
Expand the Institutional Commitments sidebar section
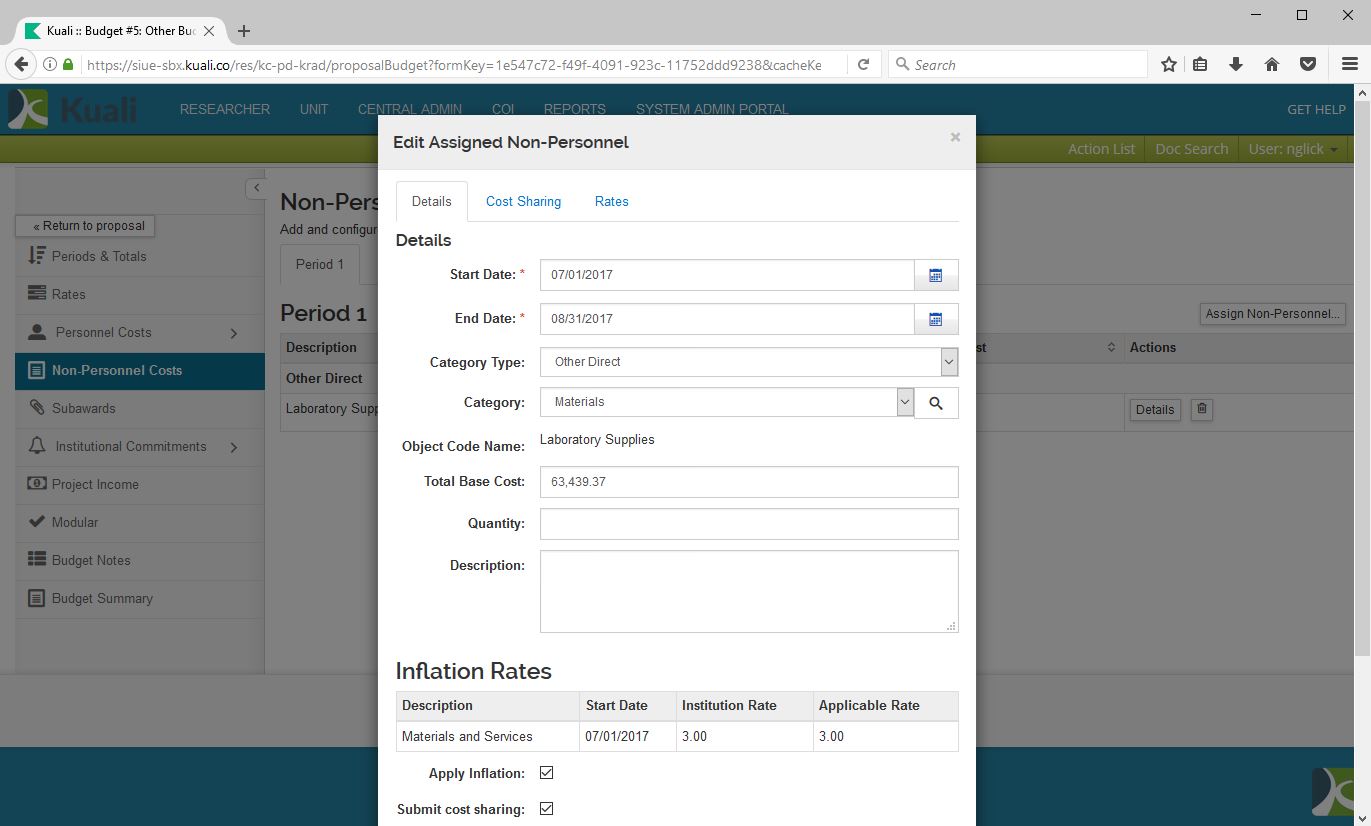(x=234, y=447)
